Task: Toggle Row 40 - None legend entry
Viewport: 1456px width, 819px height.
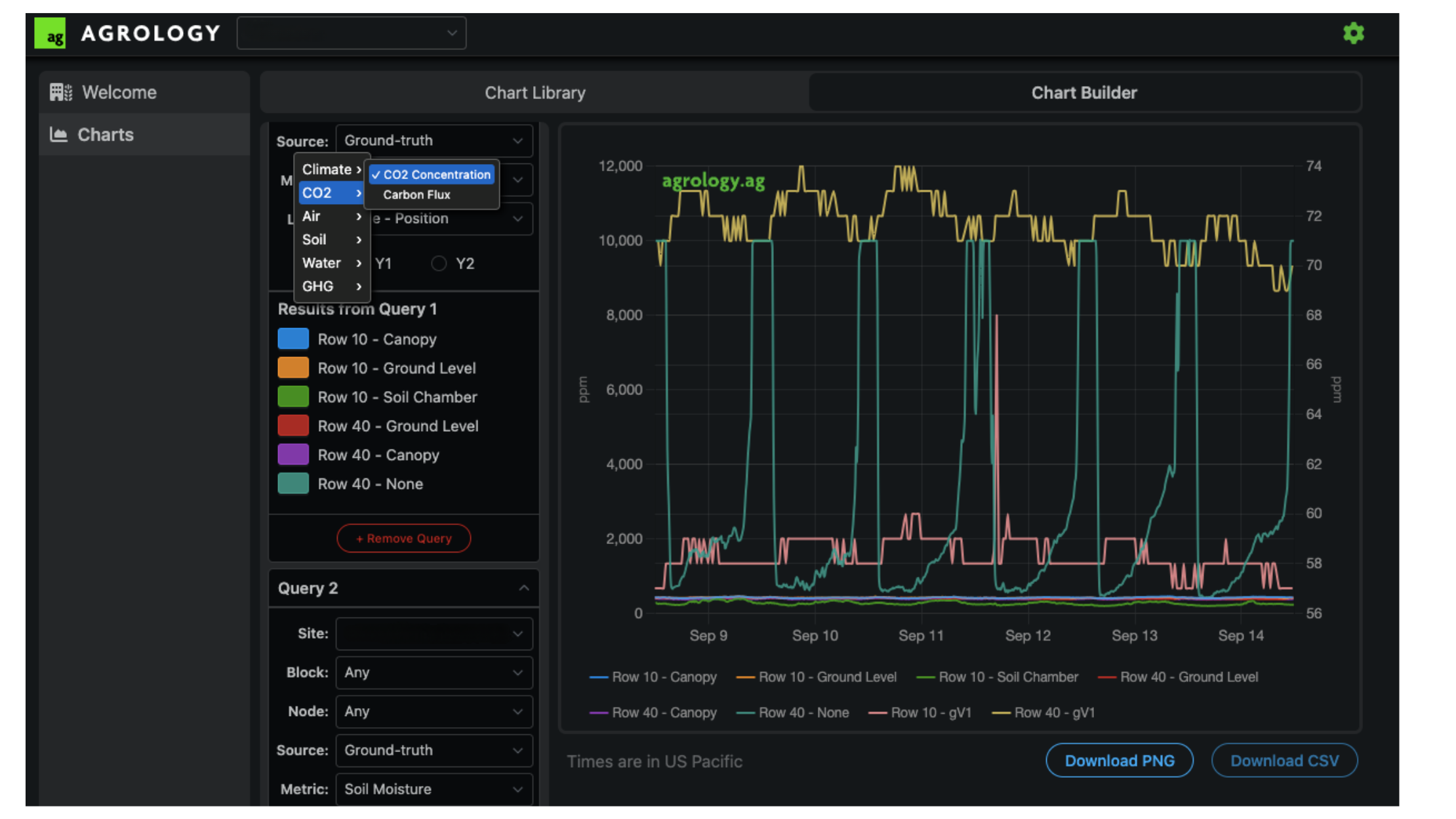Action: [x=792, y=713]
